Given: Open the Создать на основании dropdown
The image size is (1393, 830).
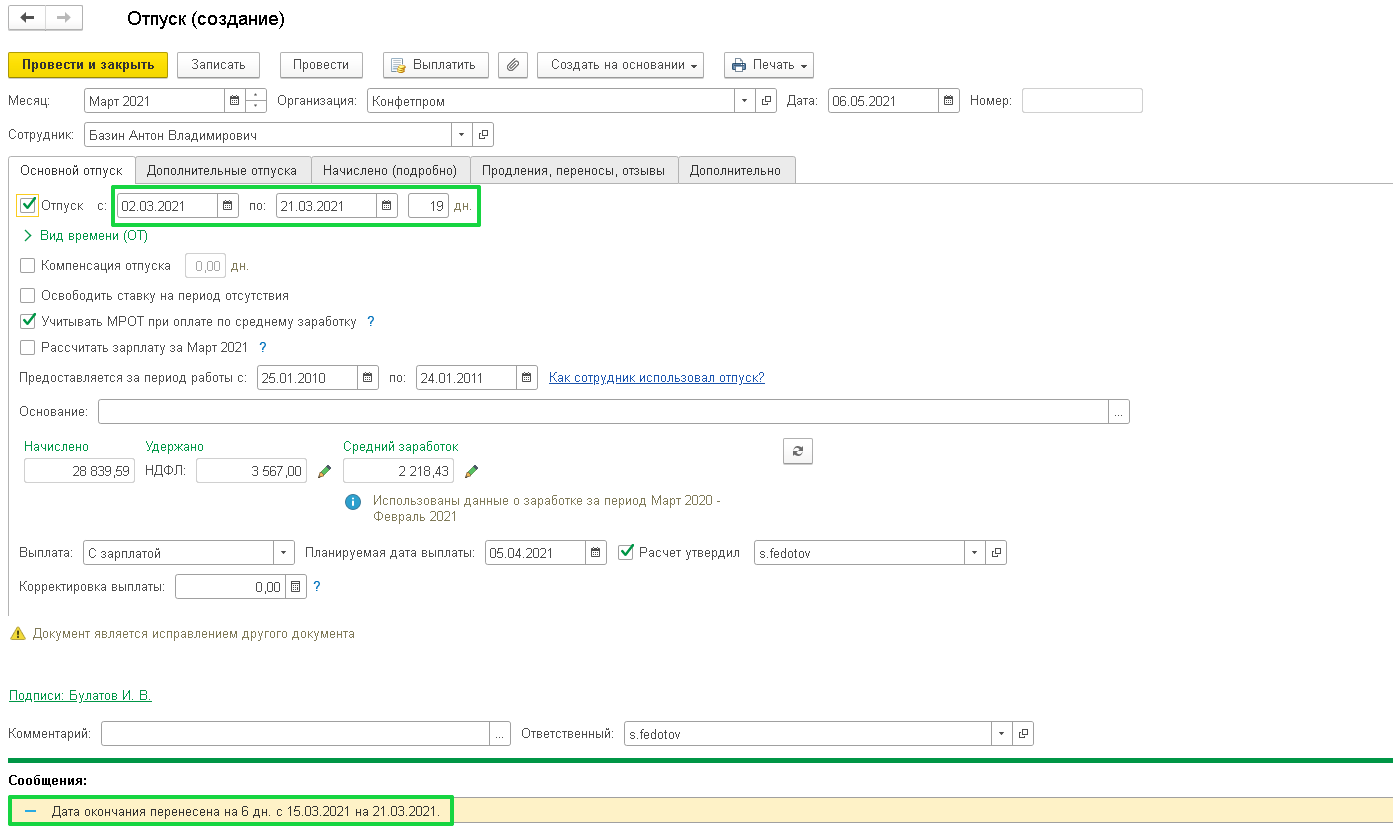Looking at the screenshot, I should coord(620,65).
